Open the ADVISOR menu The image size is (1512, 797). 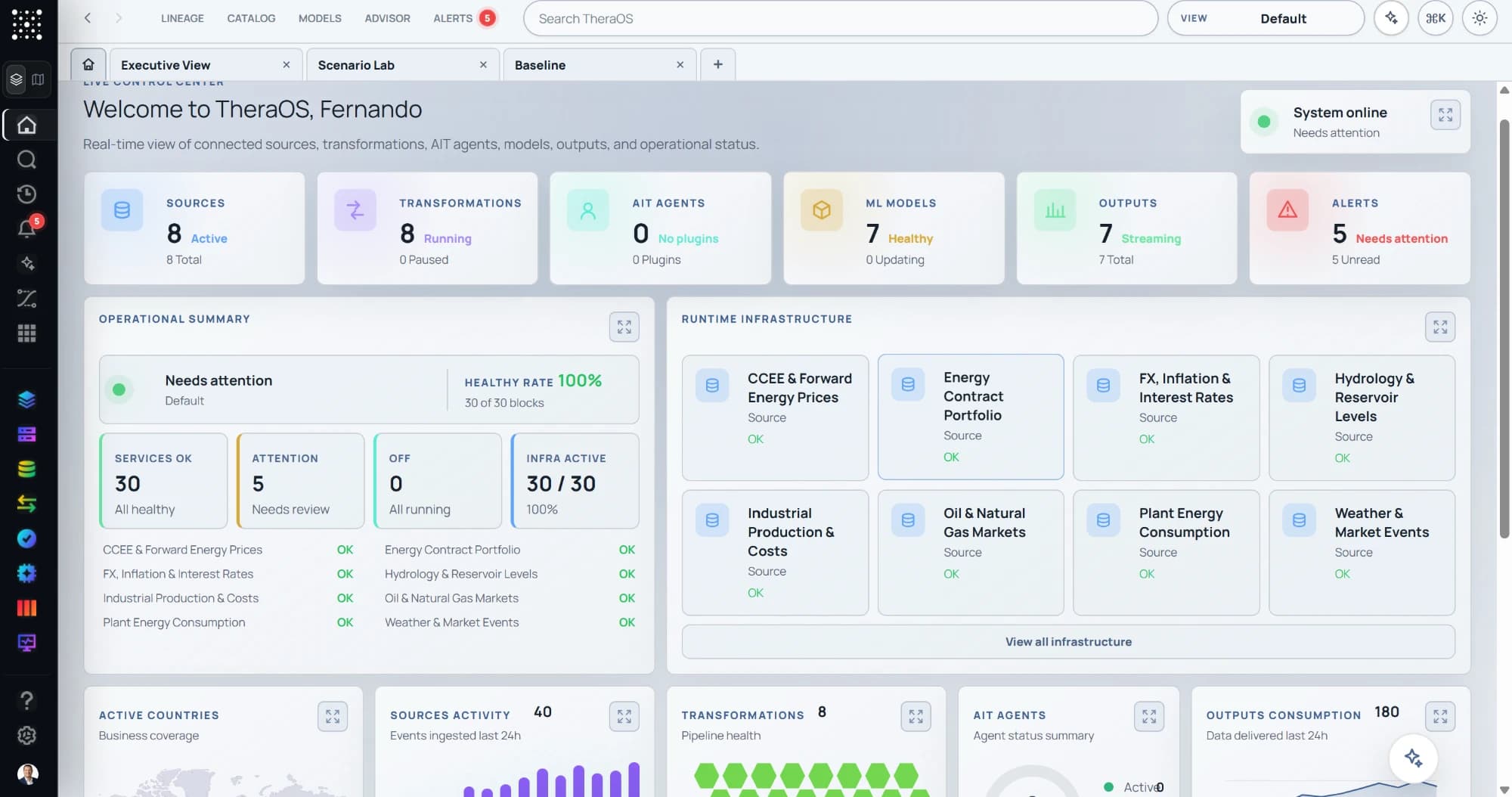[x=387, y=18]
